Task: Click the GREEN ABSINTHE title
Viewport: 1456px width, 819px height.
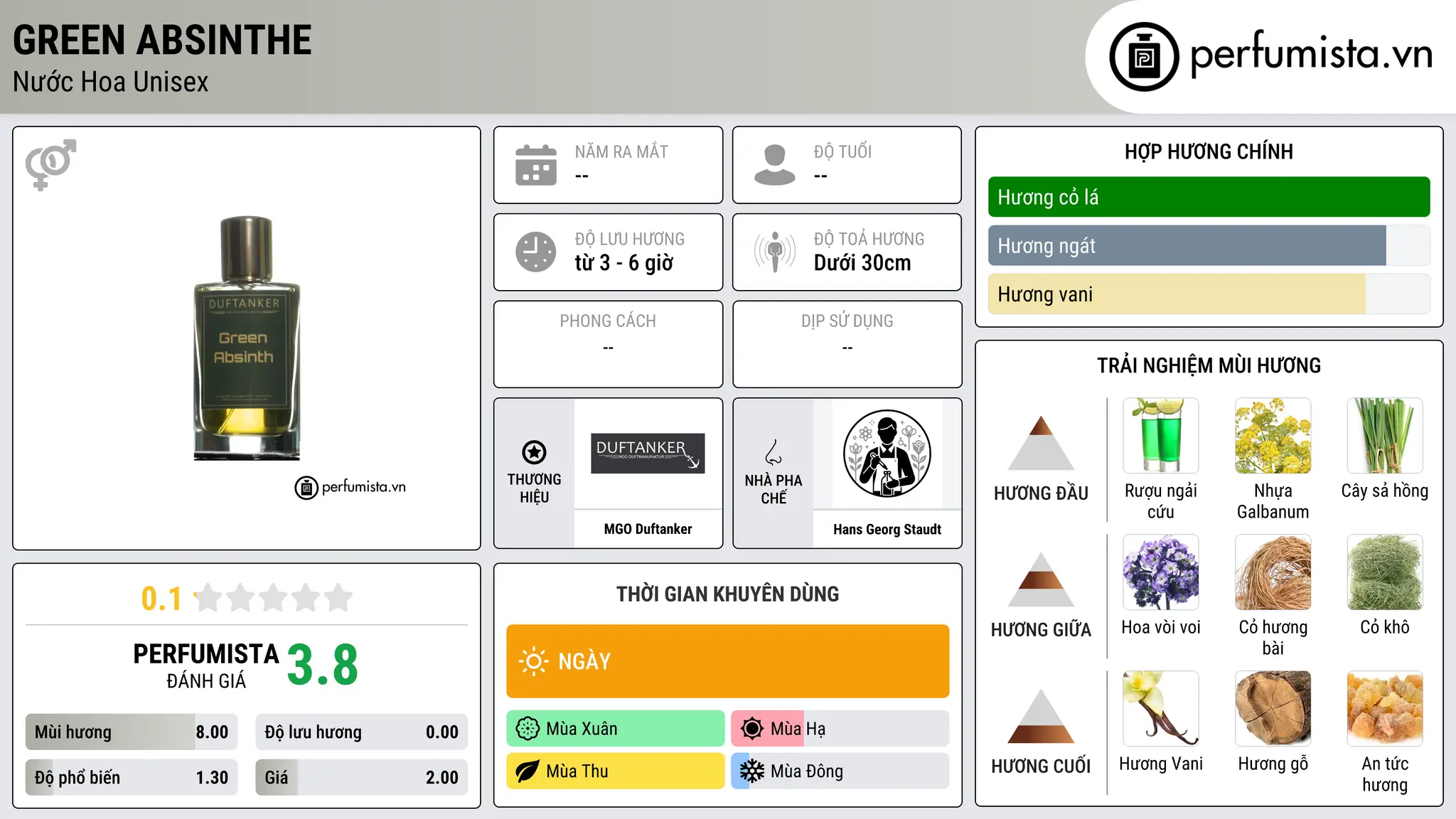Action: [x=162, y=40]
